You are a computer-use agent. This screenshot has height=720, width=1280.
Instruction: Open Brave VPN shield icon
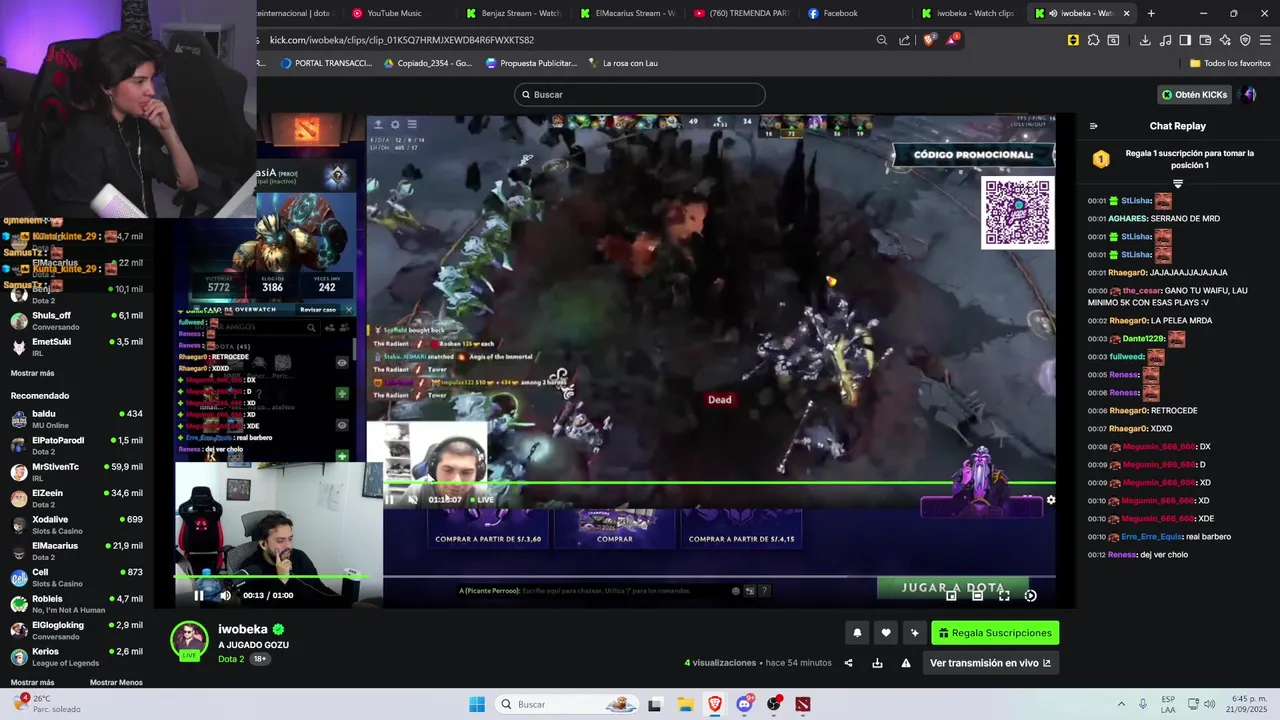pos(1245,40)
